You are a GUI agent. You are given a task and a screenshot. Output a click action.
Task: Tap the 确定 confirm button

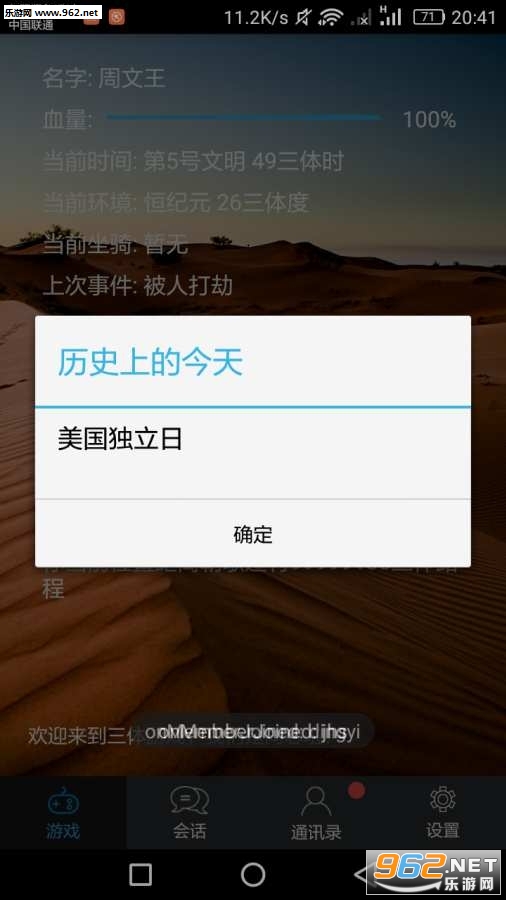[253, 534]
